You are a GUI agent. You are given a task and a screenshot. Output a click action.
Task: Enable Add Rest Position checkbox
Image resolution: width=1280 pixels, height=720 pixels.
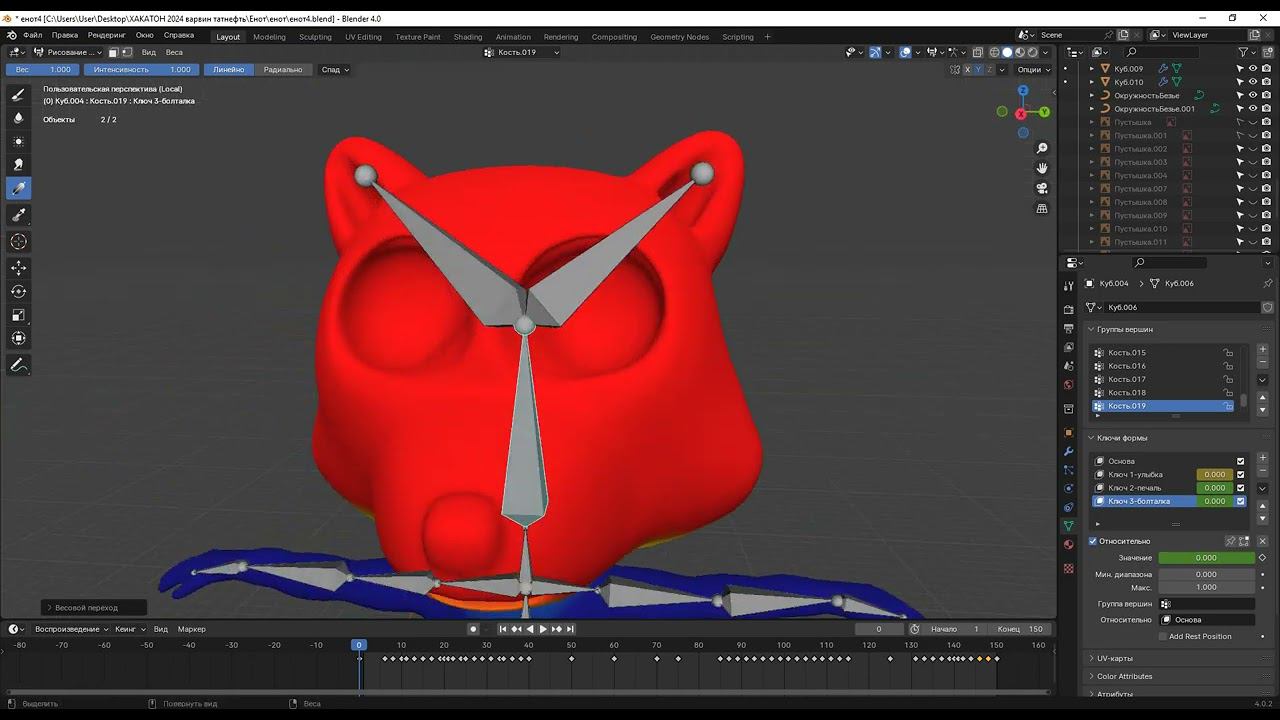pyautogui.click(x=1163, y=636)
